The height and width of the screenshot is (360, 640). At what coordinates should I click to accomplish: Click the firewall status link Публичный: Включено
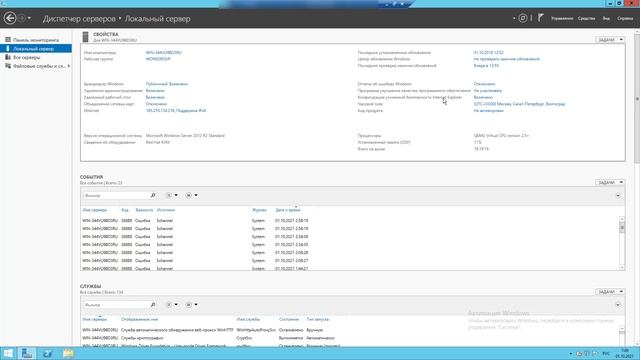click(167, 84)
